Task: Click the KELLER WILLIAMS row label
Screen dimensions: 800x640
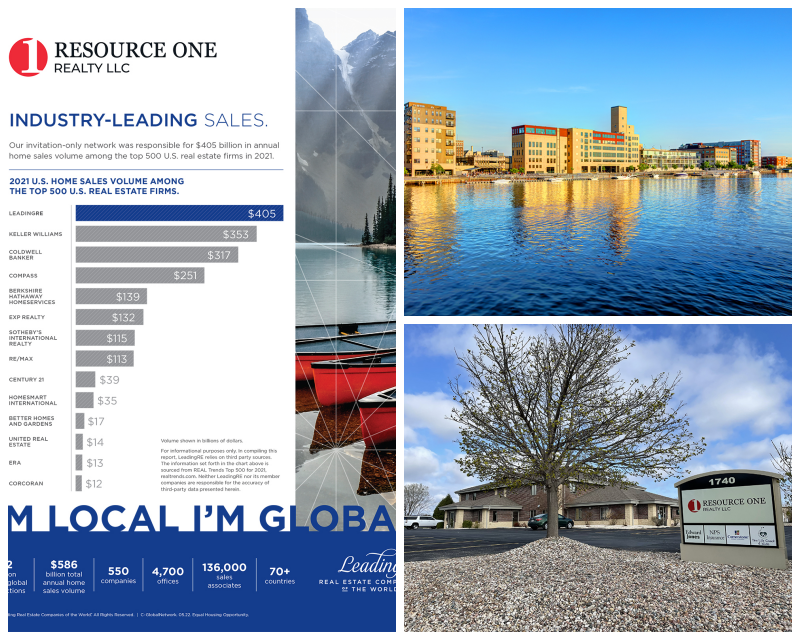Action: 35,234
